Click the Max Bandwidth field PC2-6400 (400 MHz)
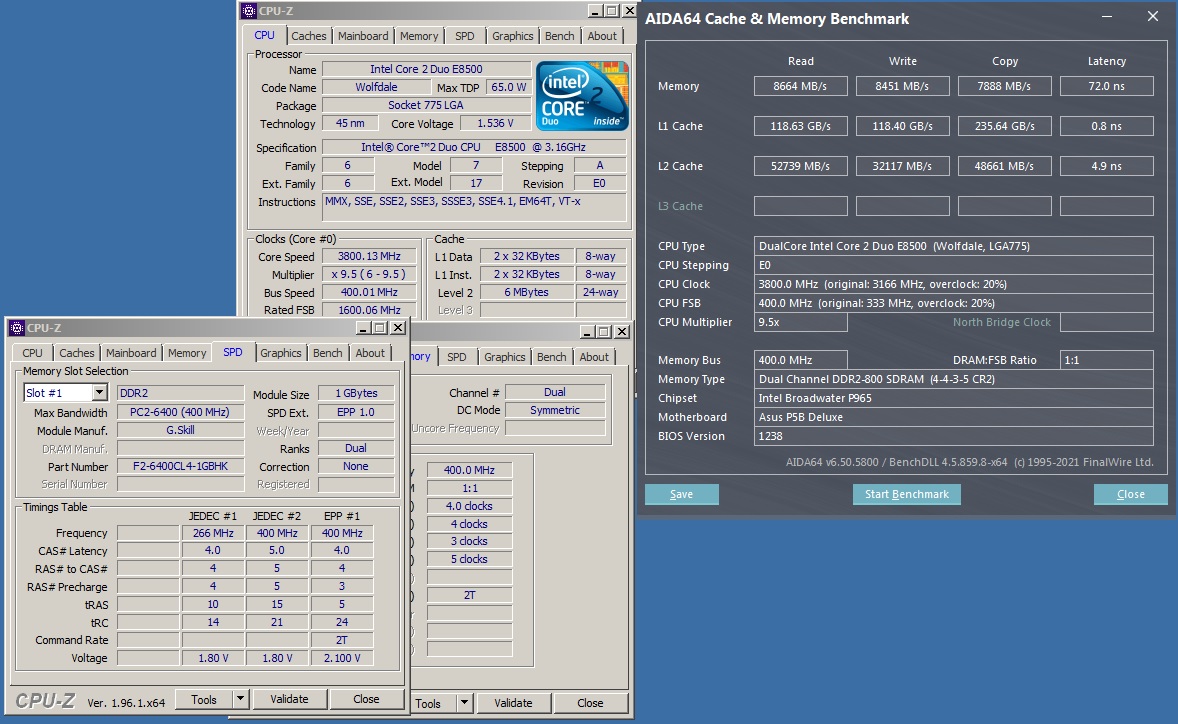1178x724 pixels. coord(180,412)
